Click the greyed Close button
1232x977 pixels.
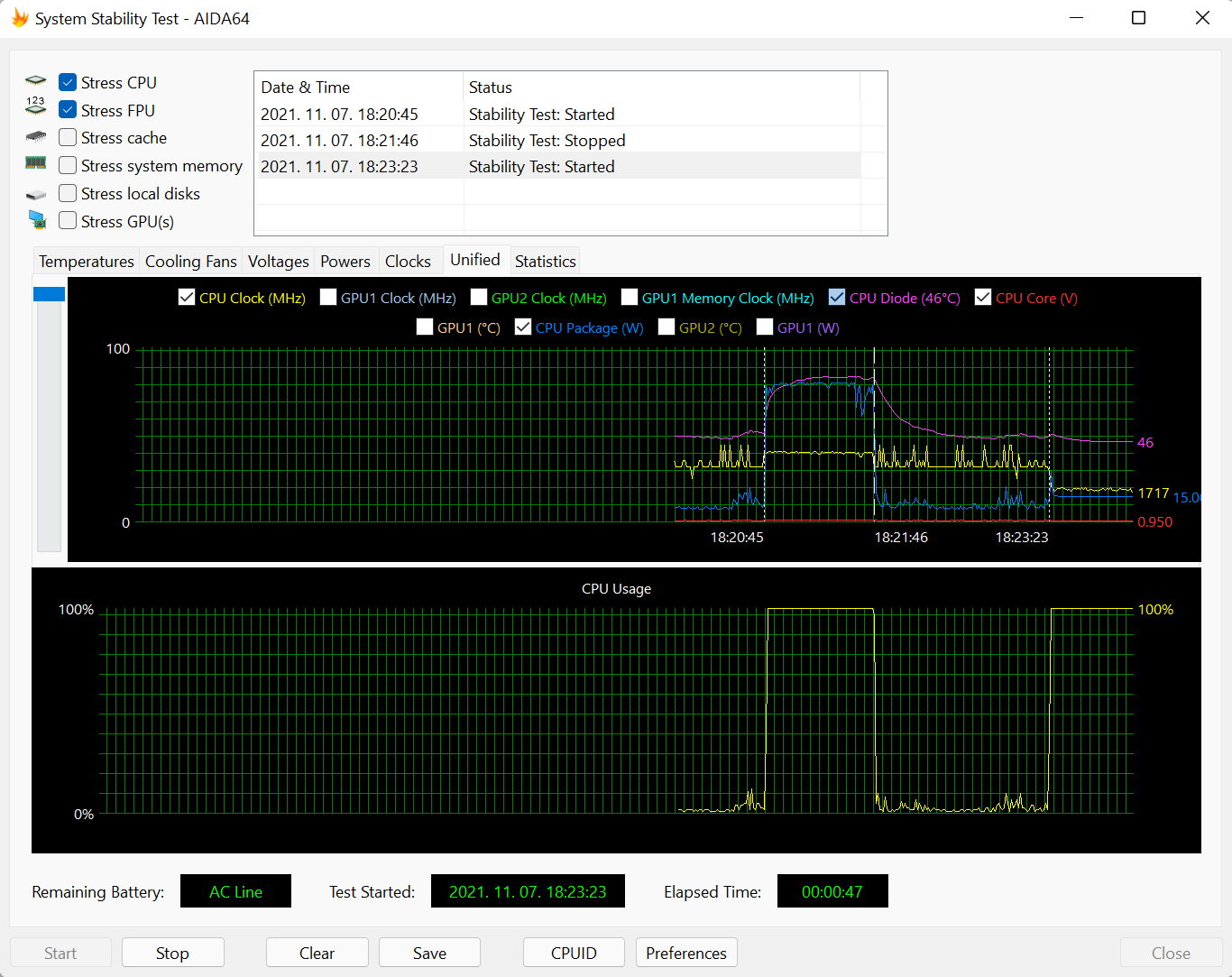click(x=1171, y=953)
